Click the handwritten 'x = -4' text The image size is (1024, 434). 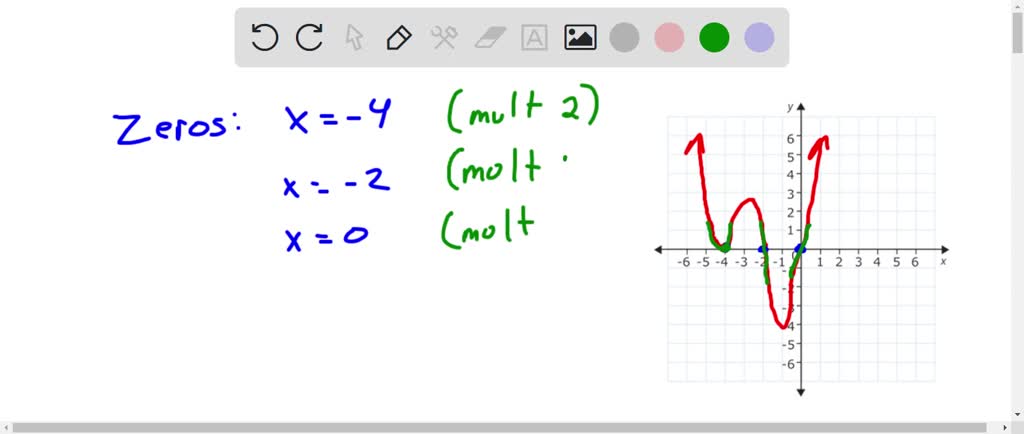click(x=338, y=116)
